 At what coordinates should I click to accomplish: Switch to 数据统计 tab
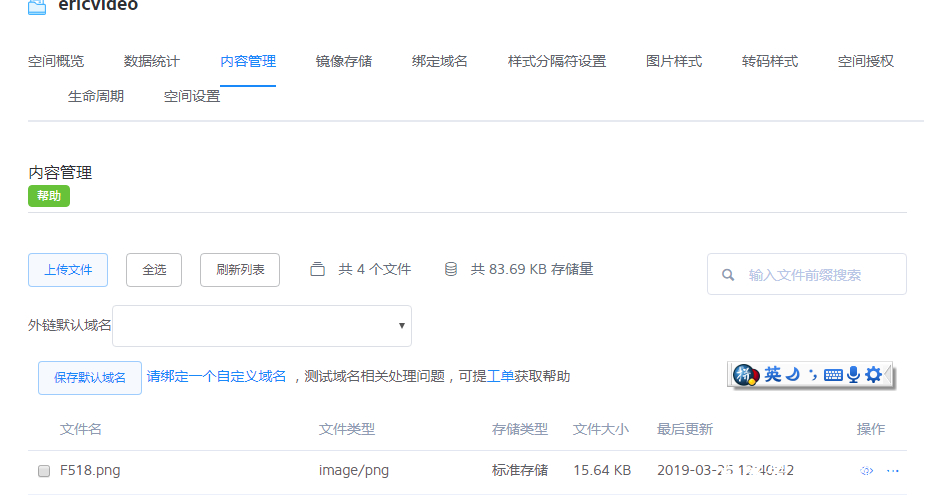tap(152, 61)
